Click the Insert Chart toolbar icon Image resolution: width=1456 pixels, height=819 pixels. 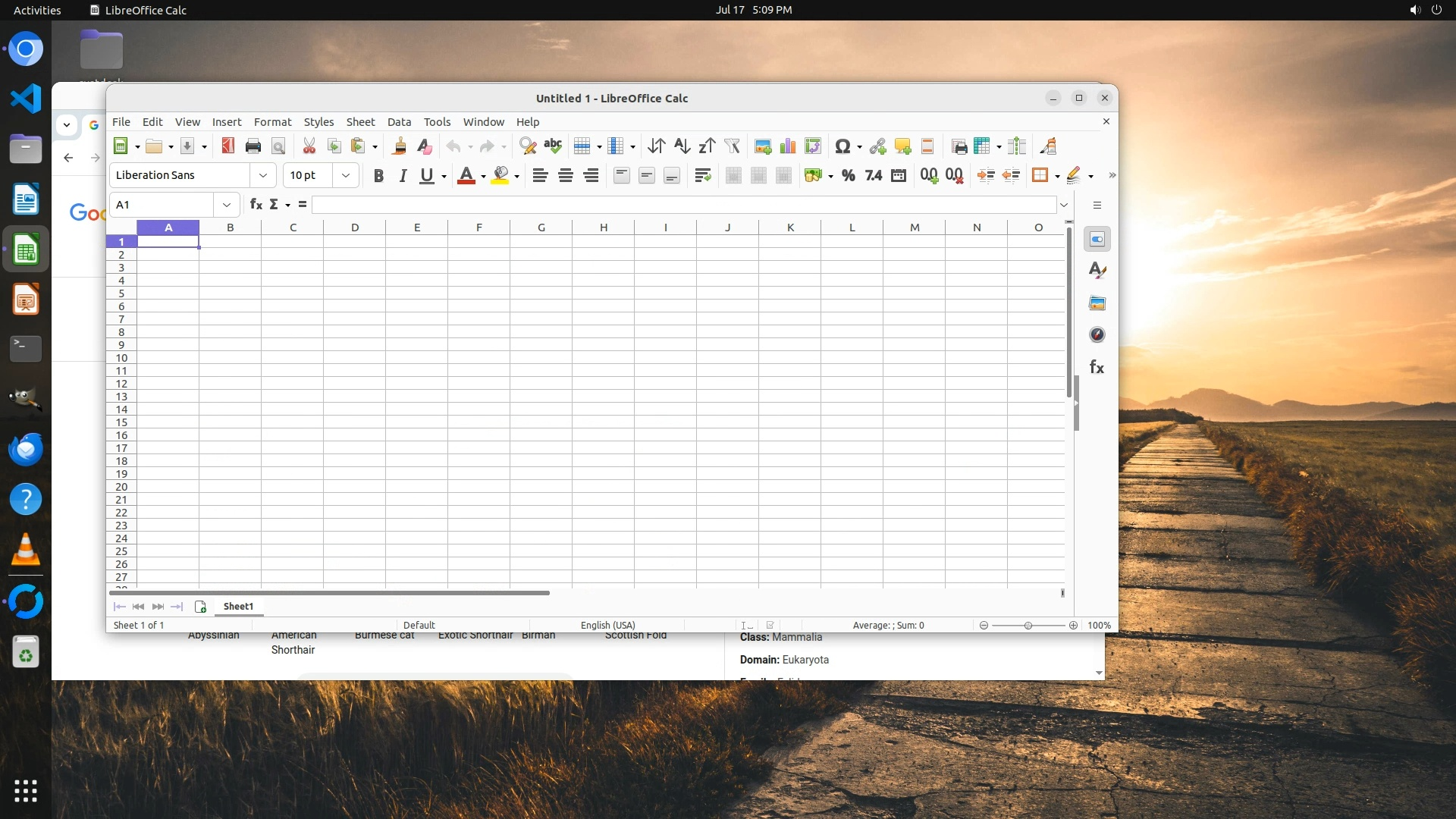[x=788, y=146]
